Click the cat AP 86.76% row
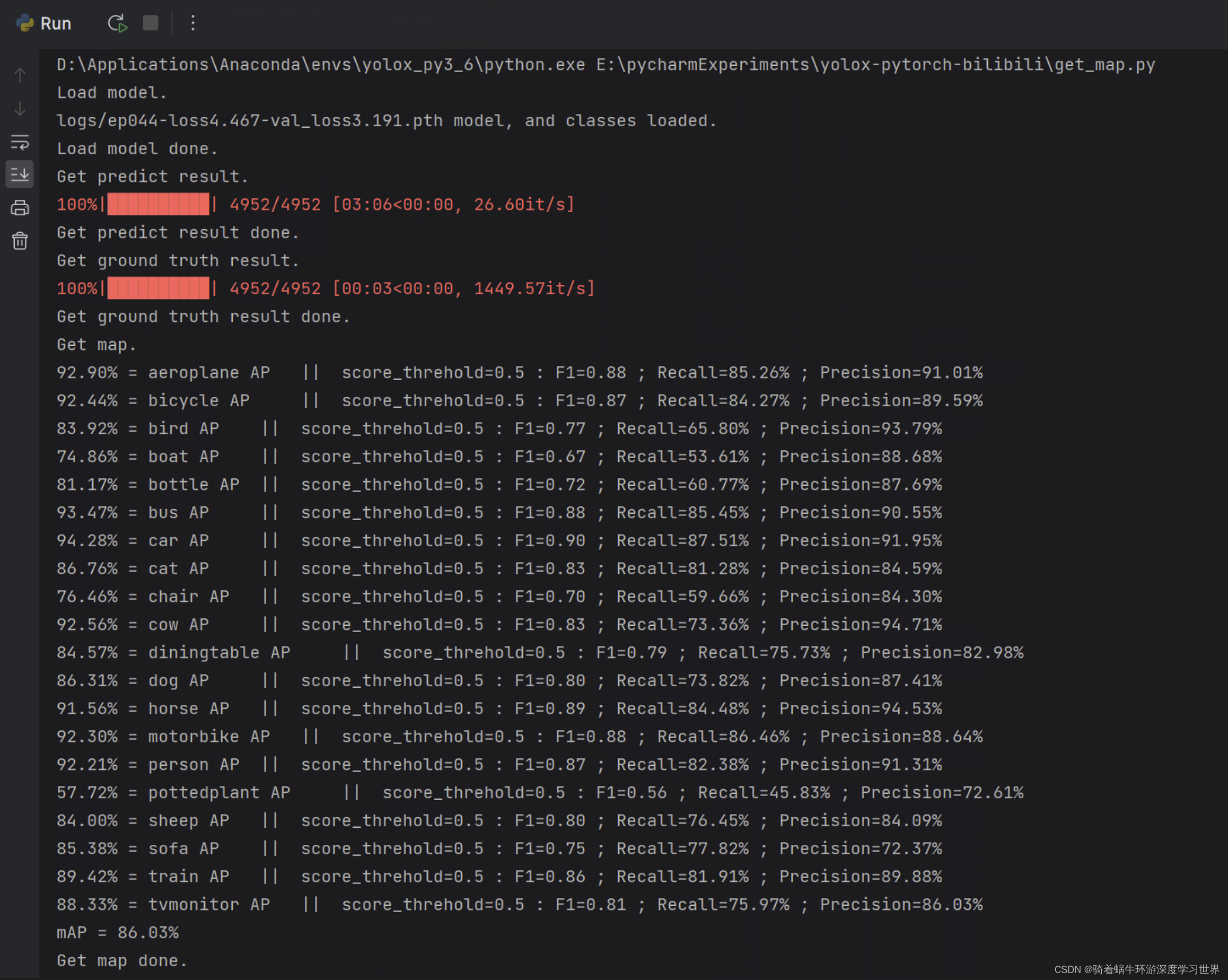This screenshot has width=1228, height=980. point(499,568)
